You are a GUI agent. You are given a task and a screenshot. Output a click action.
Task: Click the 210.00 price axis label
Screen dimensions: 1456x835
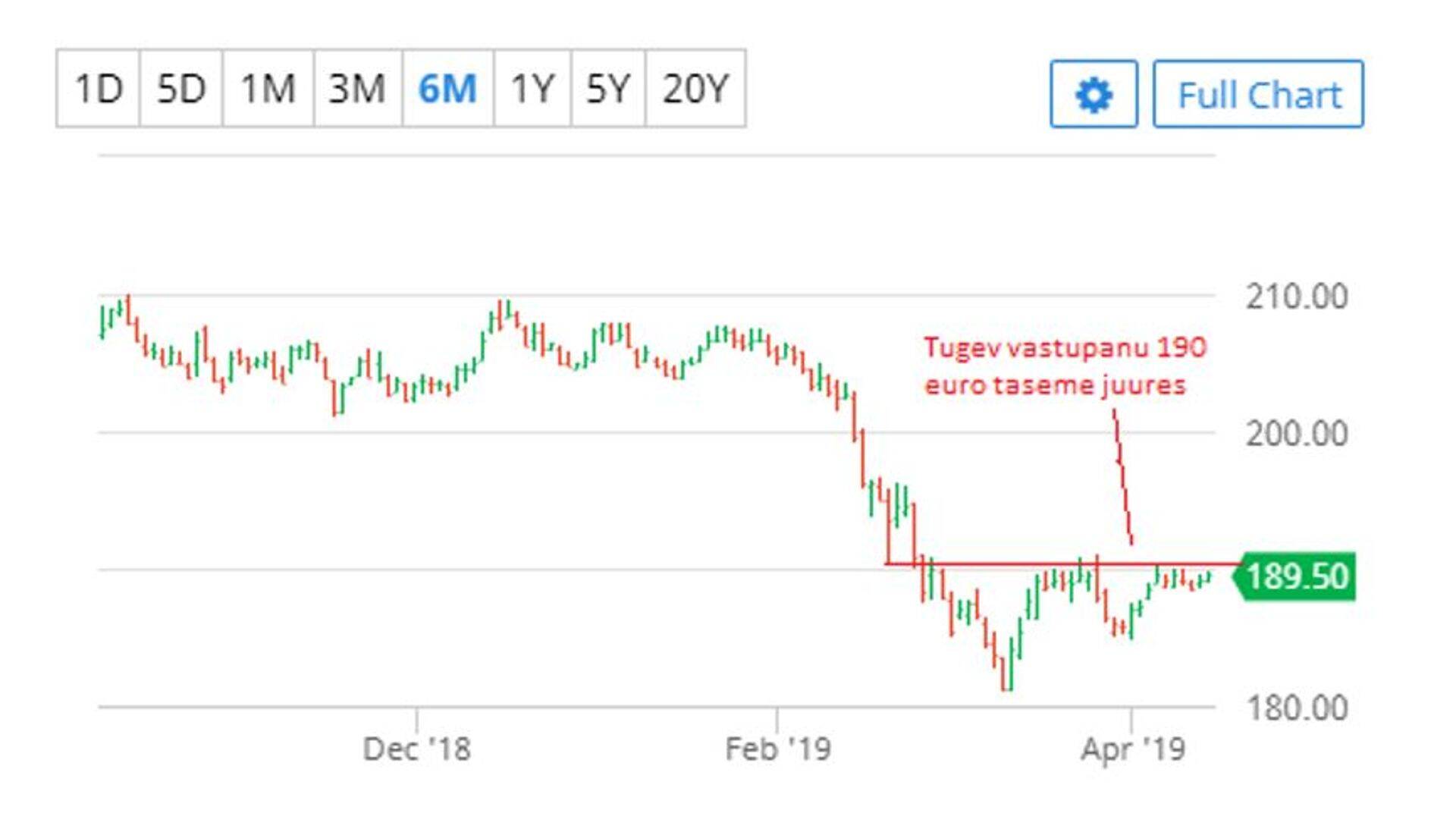(x=1297, y=297)
